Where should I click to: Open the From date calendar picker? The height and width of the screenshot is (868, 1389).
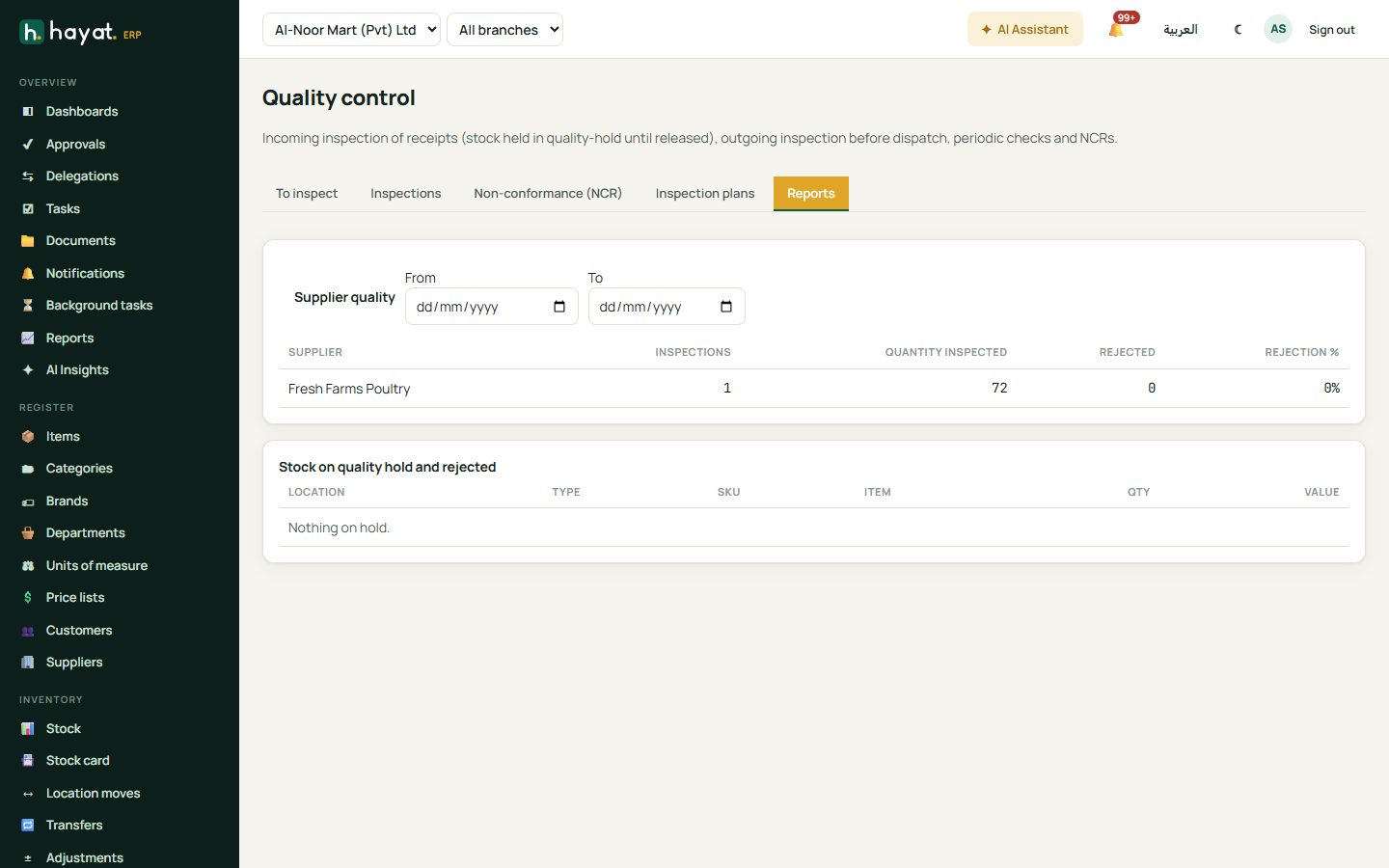(x=559, y=307)
